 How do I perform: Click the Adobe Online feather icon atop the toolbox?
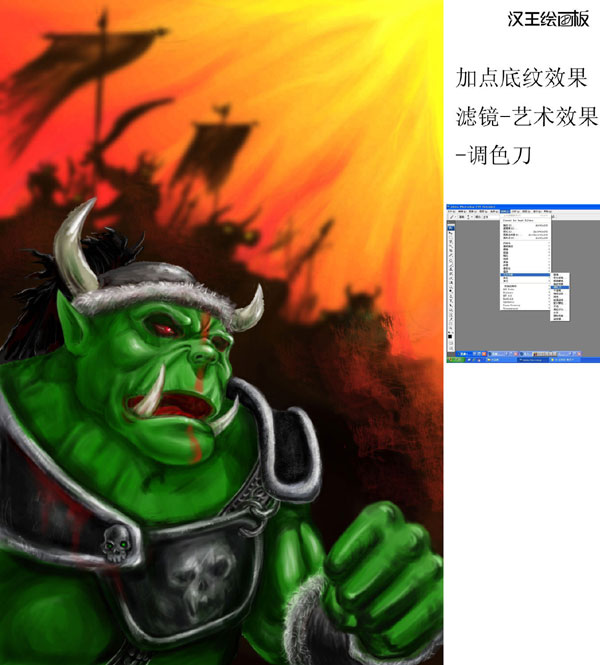point(451,228)
